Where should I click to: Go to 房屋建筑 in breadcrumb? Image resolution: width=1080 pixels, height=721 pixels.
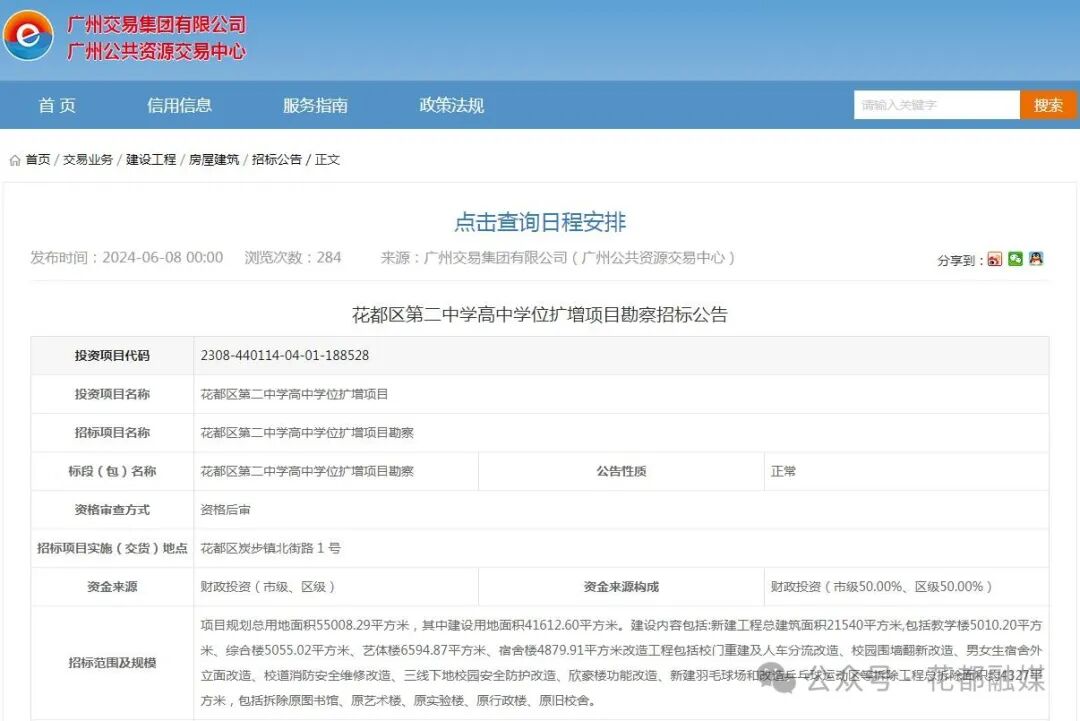pyautogui.click(x=214, y=160)
